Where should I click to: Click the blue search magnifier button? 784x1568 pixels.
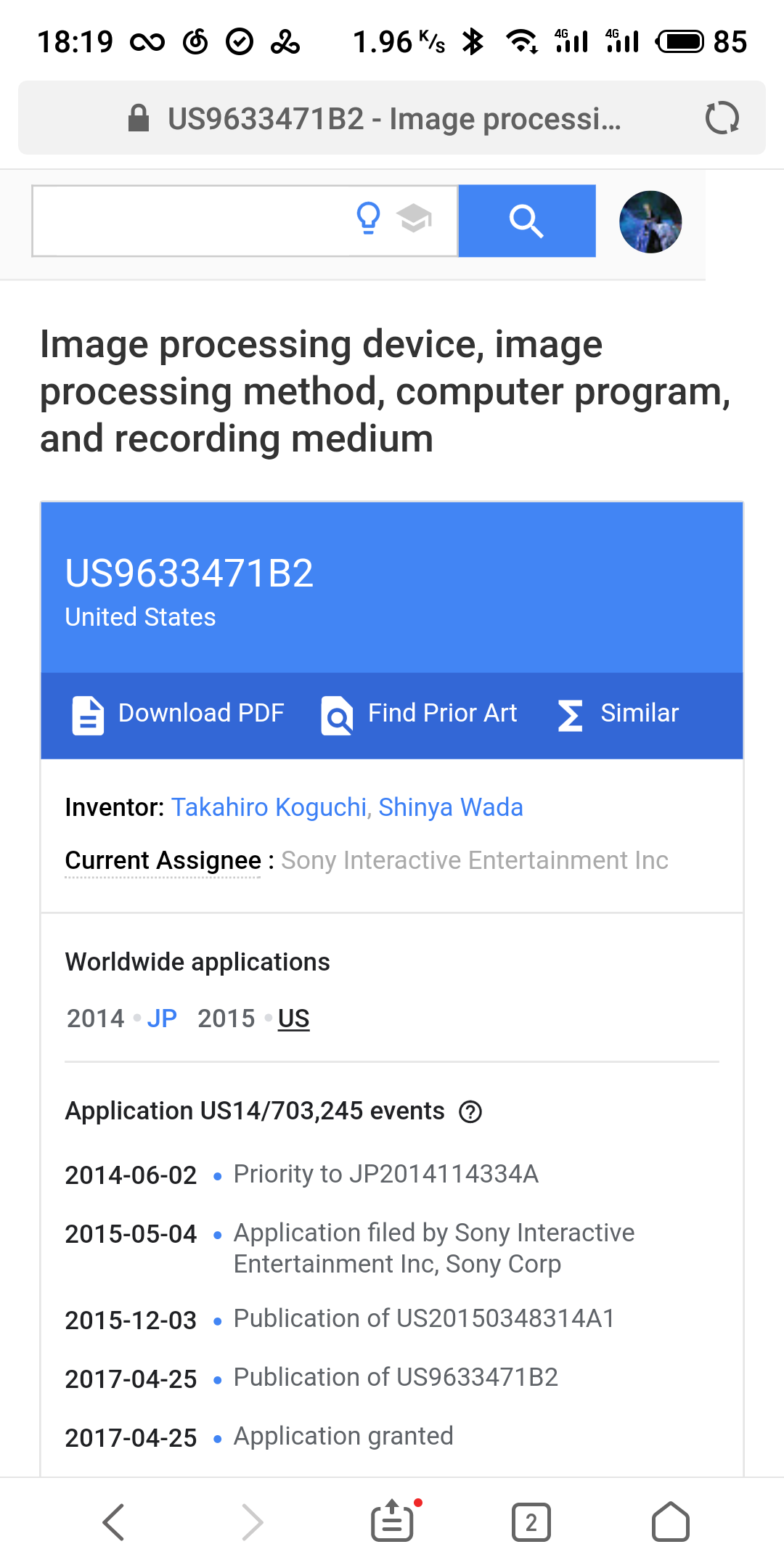pos(527,221)
